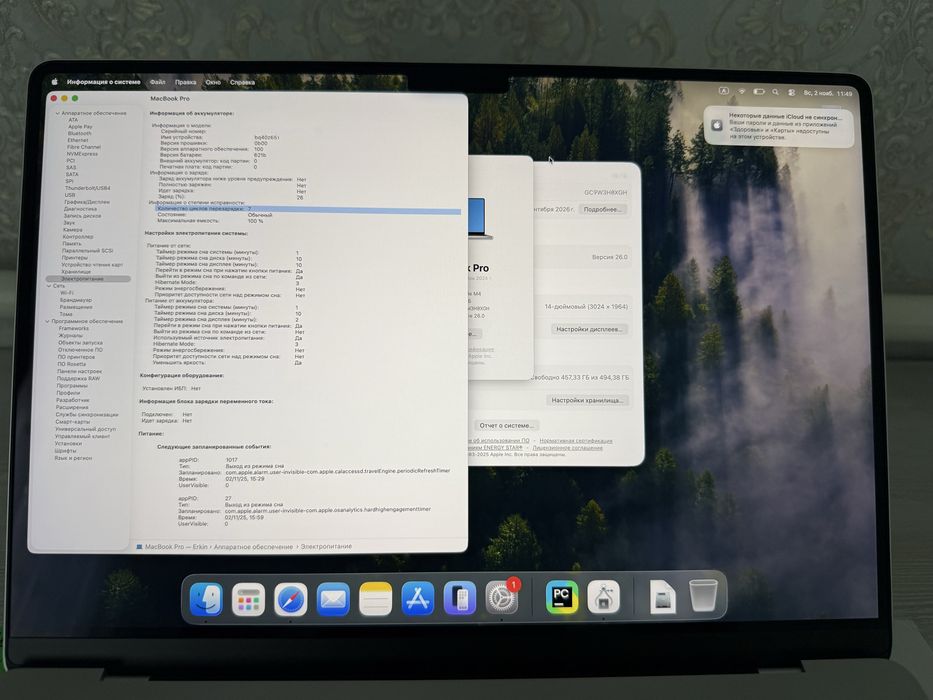This screenshot has height=700, width=933.
Task: Click the Количество циклов перезарядки row
Action: pyautogui.click(x=308, y=209)
